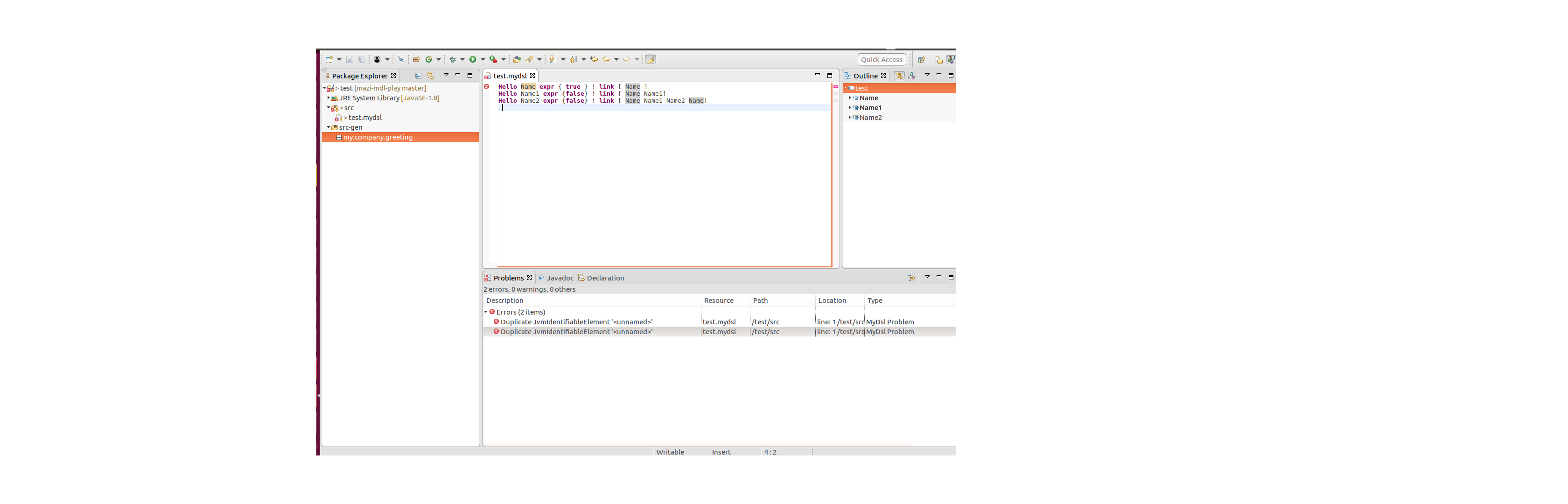Click the Previous Annotation arrow icon
This screenshot has width=1568, height=504.
click(573, 60)
